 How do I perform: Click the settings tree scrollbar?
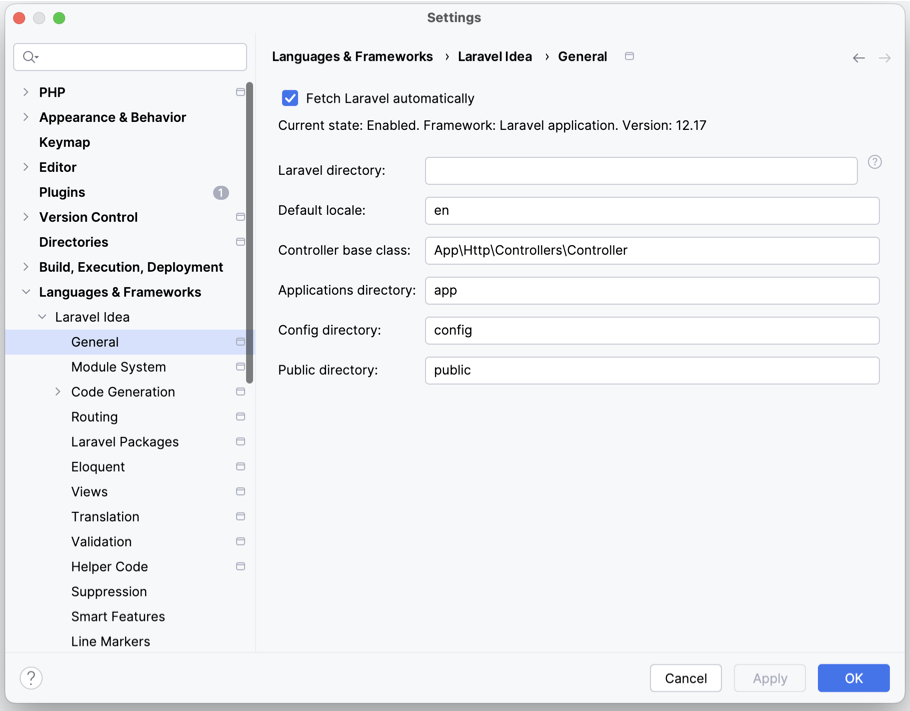coord(250,232)
